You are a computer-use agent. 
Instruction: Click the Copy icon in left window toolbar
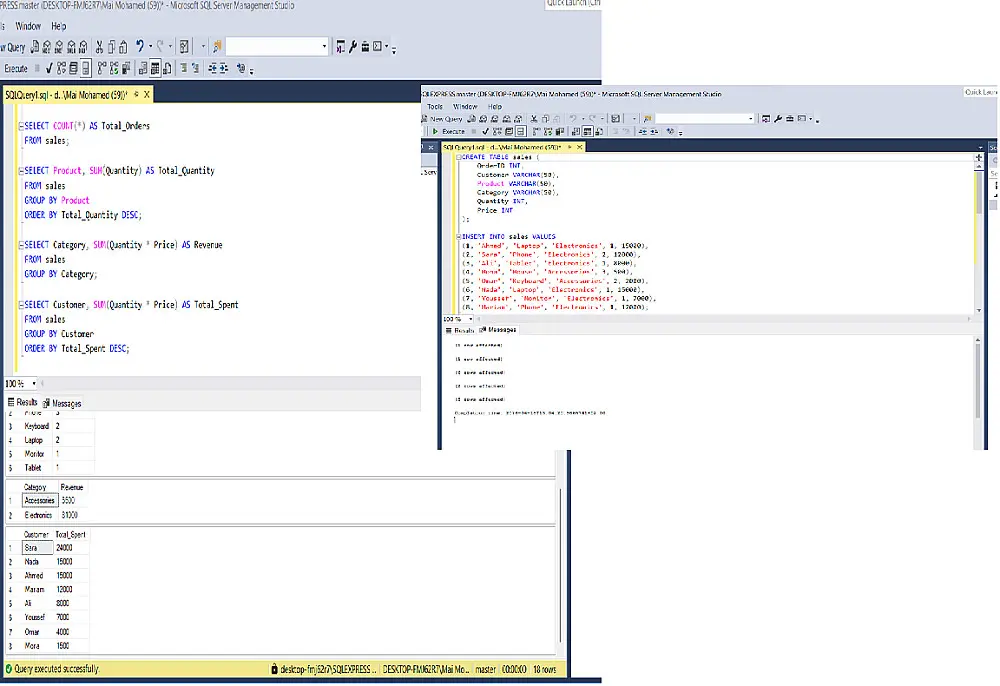tap(111, 47)
